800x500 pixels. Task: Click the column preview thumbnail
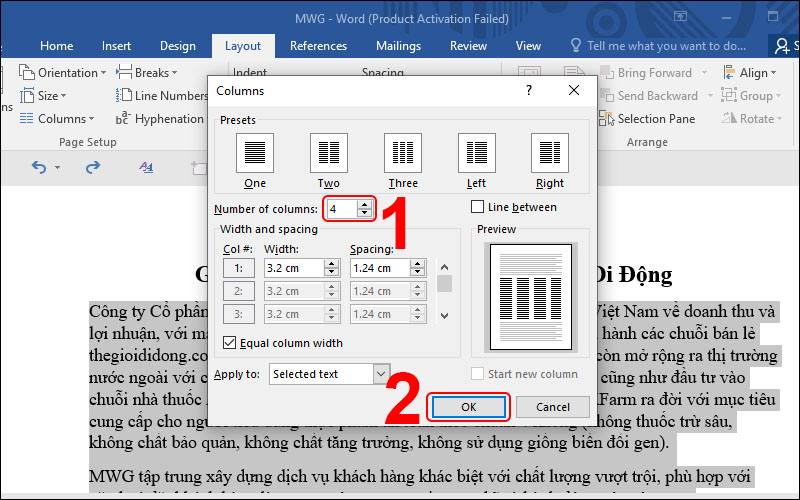531,297
